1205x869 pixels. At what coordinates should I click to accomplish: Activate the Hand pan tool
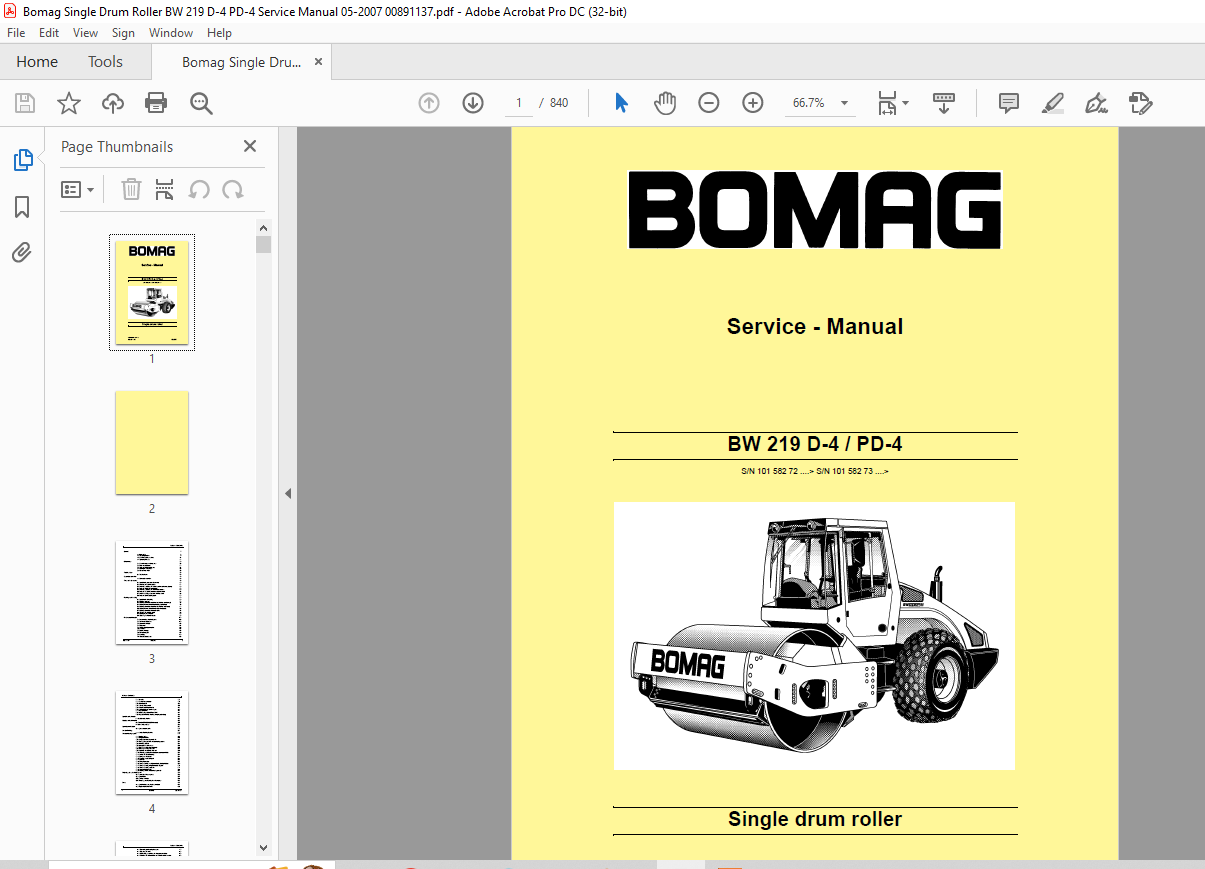(665, 103)
